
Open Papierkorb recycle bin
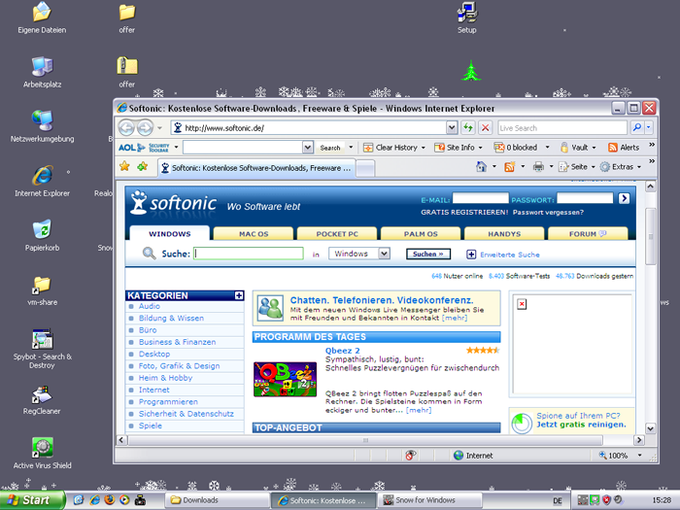[x=42, y=235]
